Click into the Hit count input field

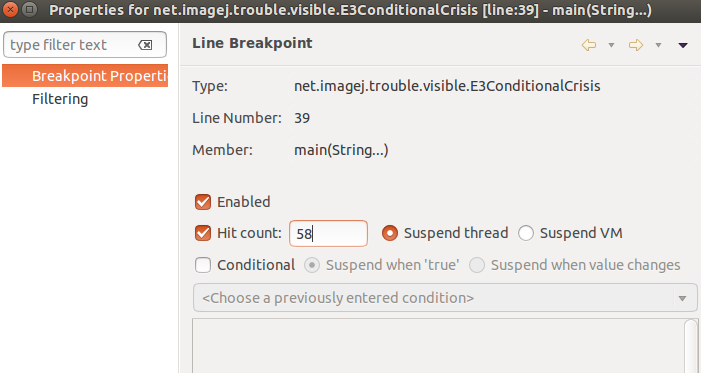pos(328,233)
